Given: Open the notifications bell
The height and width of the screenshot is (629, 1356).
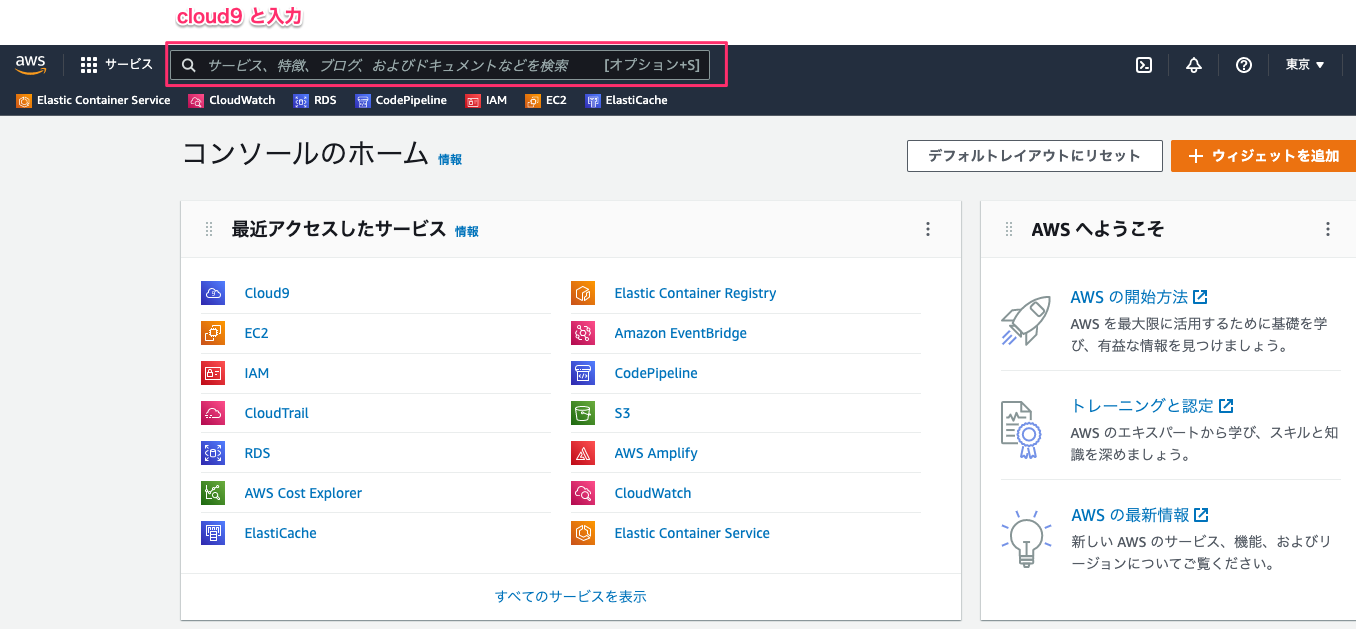Looking at the screenshot, I should coord(1193,64).
